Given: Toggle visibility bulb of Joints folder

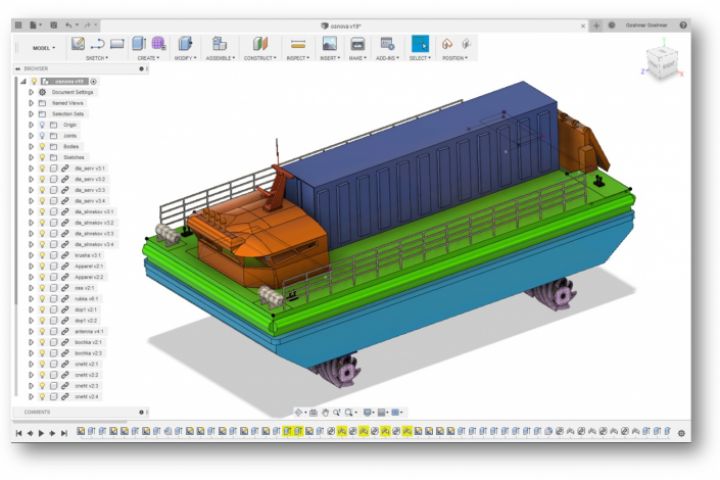Looking at the screenshot, I should coord(42,136).
